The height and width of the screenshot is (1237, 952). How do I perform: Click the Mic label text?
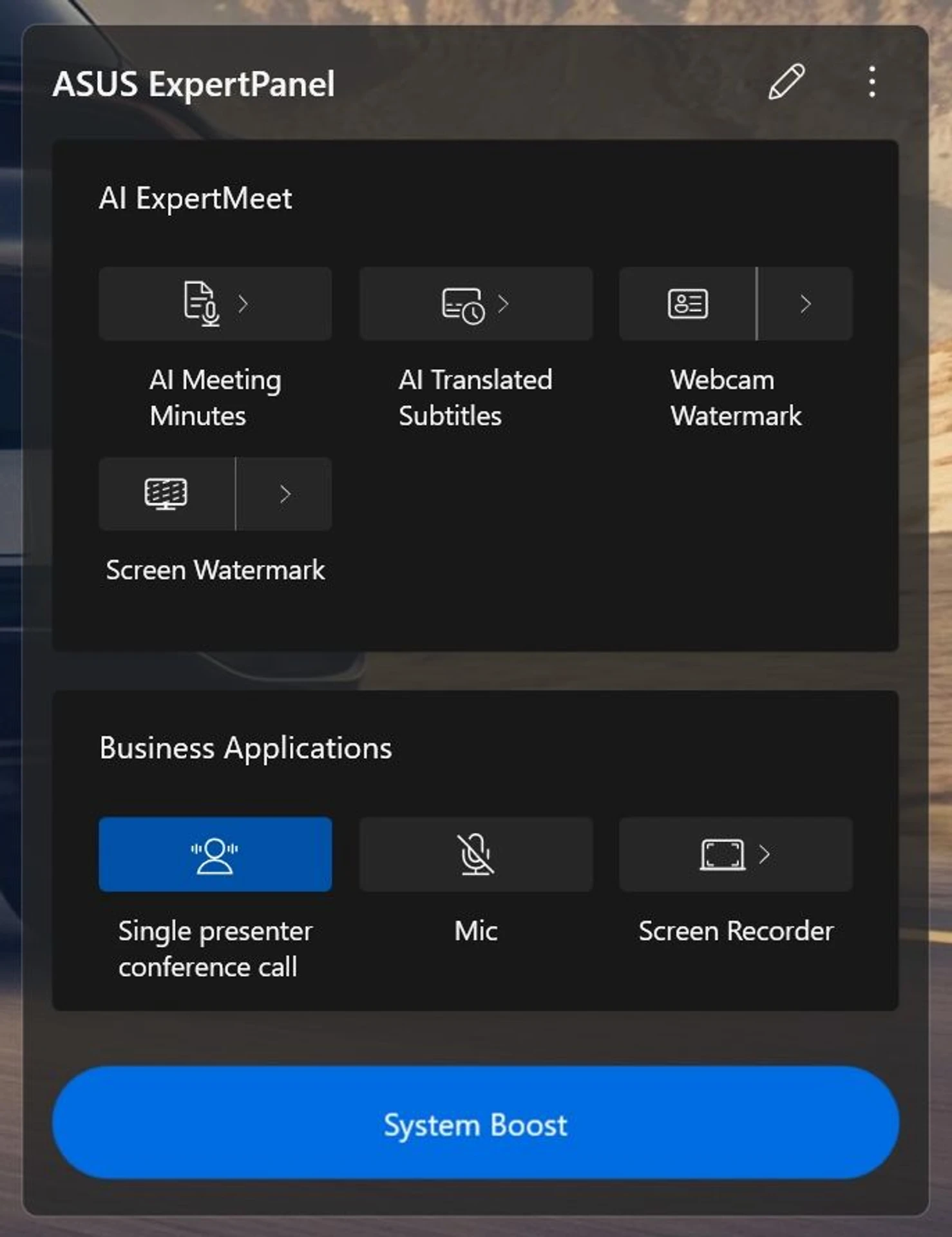pos(475,931)
